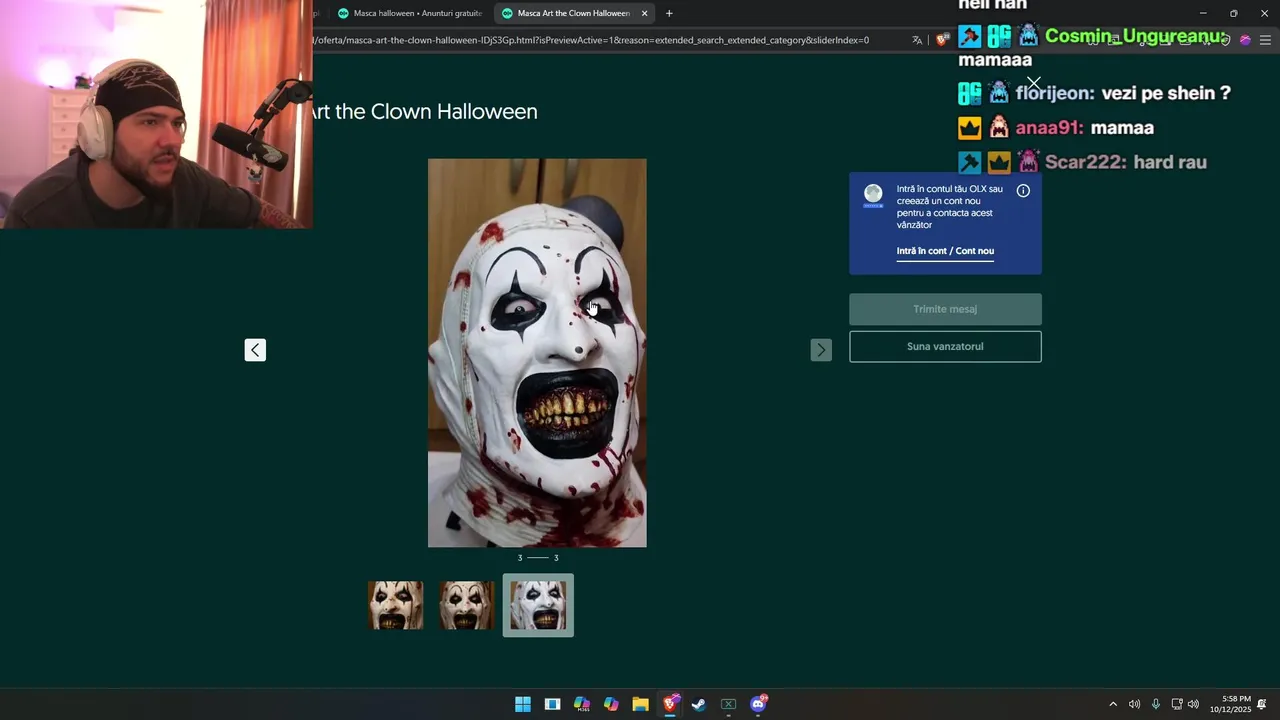This screenshot has height=720, width=1280.
Task: Click the microphone icon in system tray
Action: click(x=1155, y=704)
